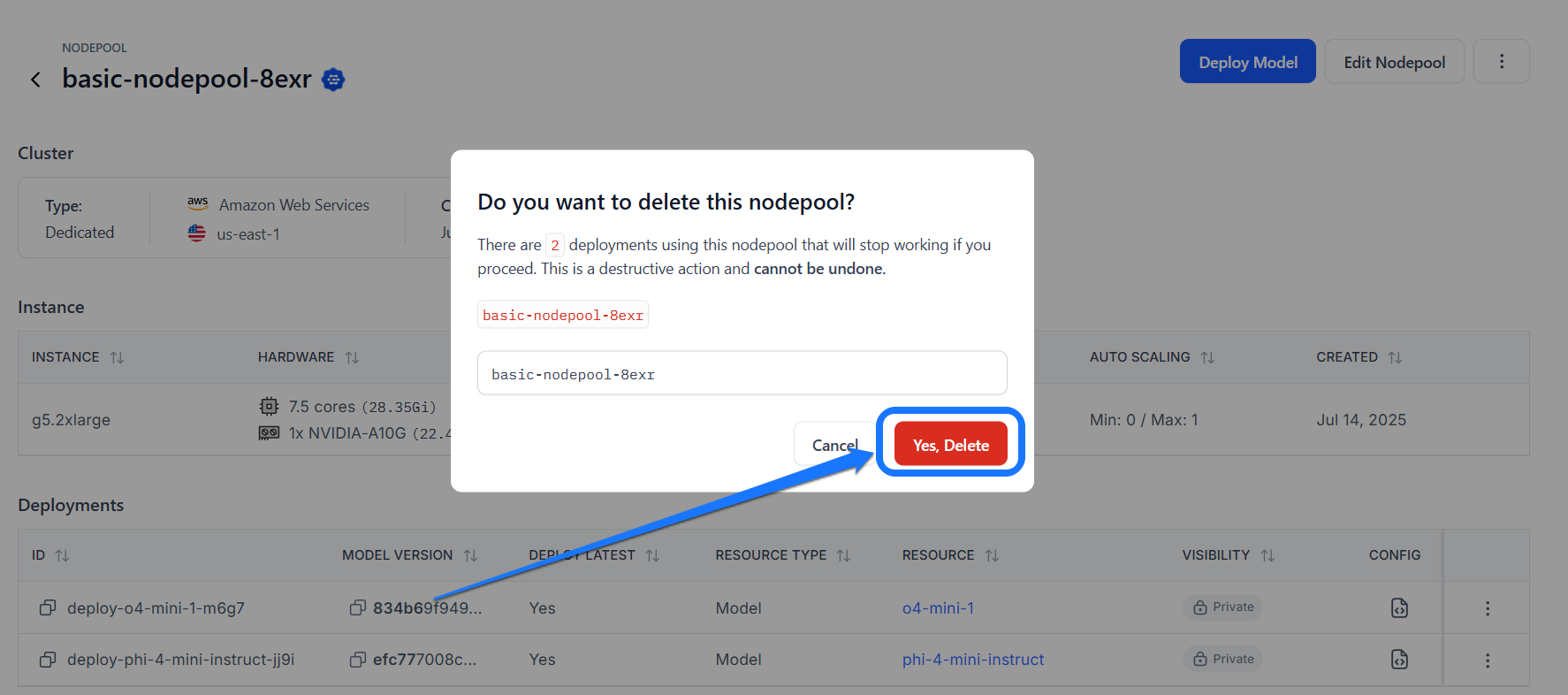Copy model version efc777008c
This screenshot has height=695, width=1568.
[x=357, y=659]
